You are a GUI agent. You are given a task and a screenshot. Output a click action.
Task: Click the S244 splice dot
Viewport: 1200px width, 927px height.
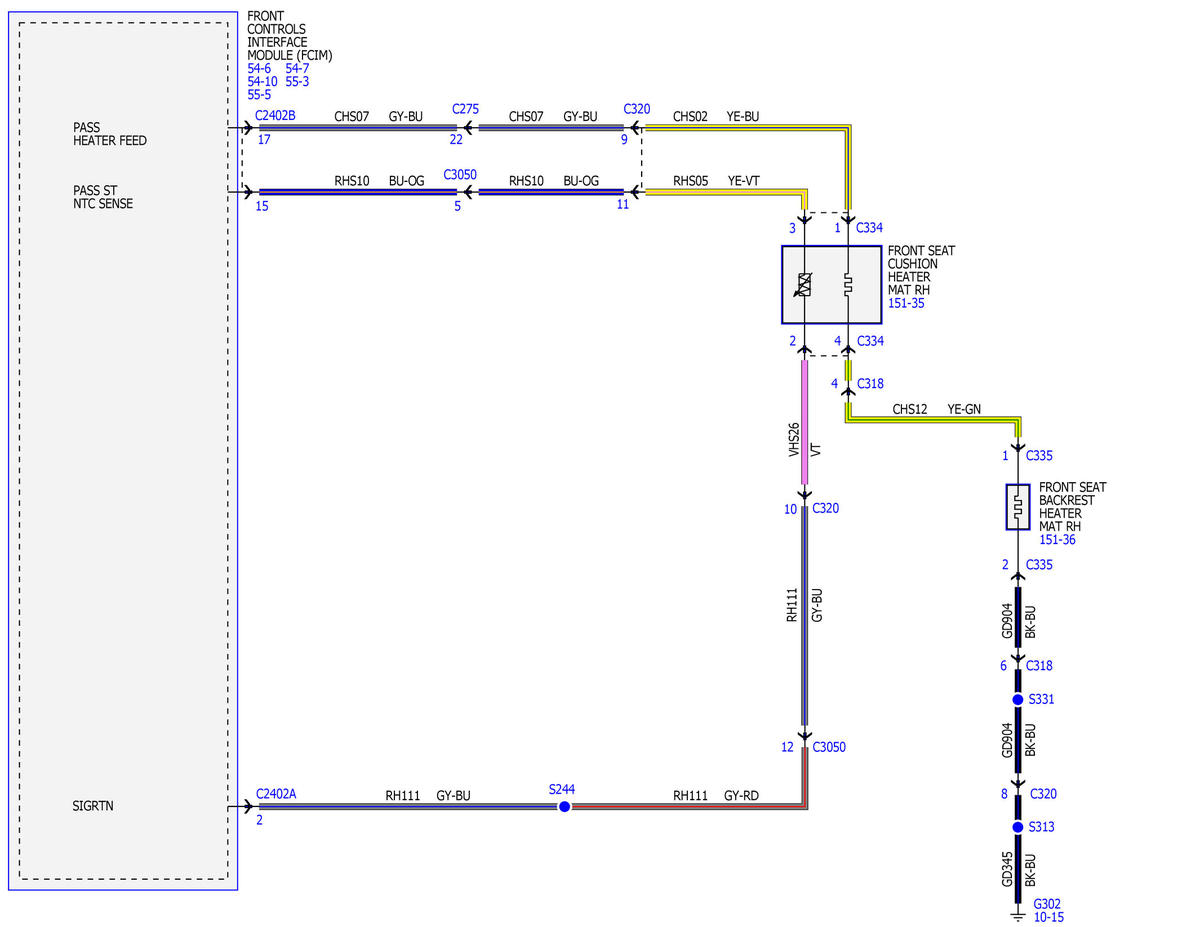[x=564, y=806]
